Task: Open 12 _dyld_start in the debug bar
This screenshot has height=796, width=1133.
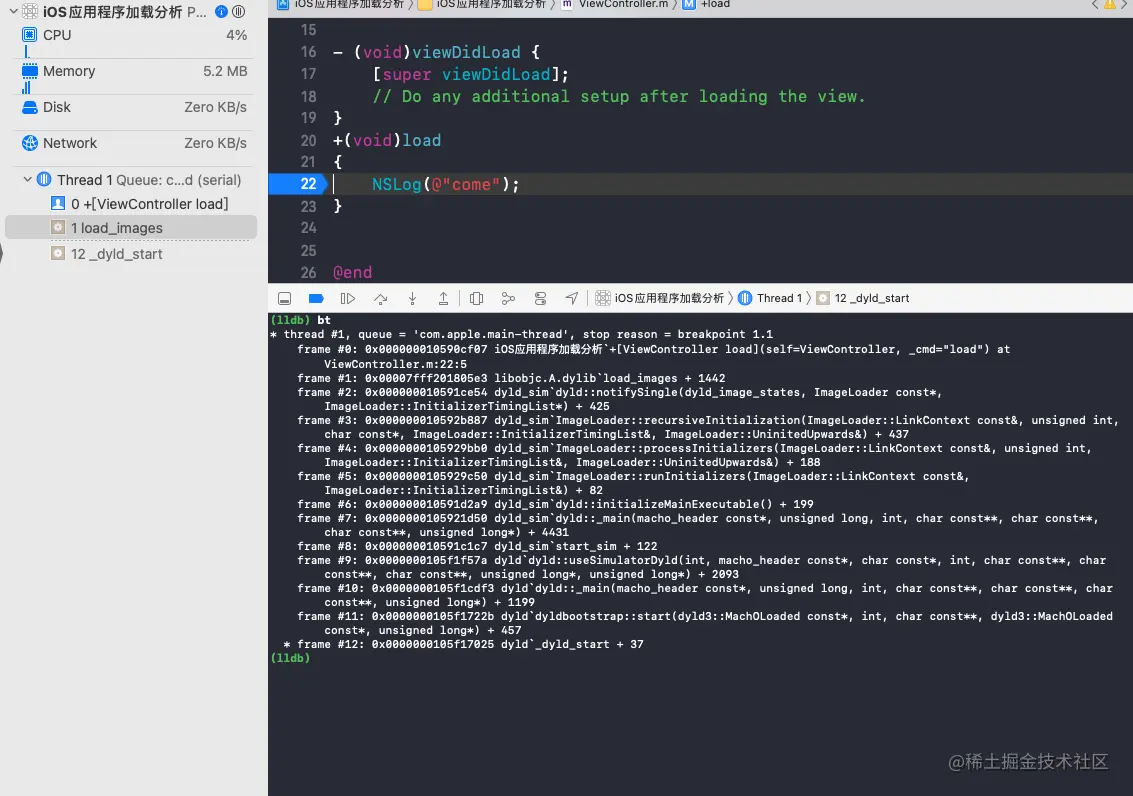Action: click(863, 298)
